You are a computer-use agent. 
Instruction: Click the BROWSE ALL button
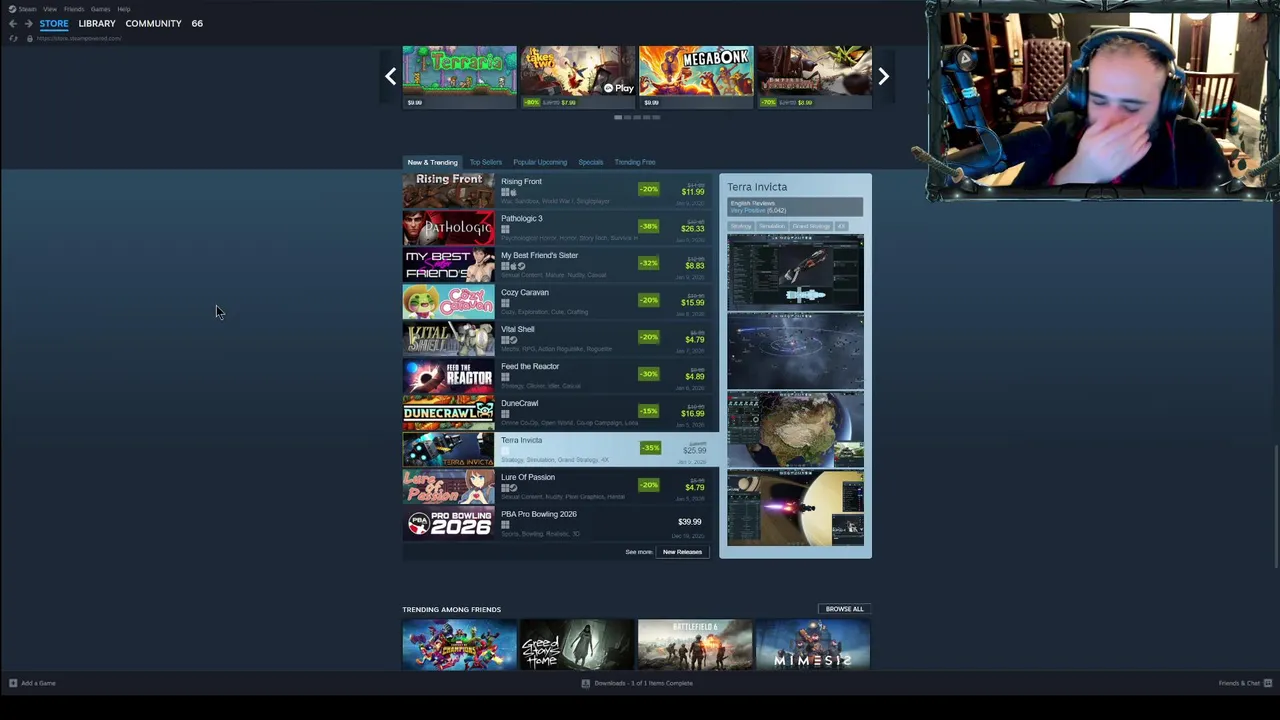(844, 609)
